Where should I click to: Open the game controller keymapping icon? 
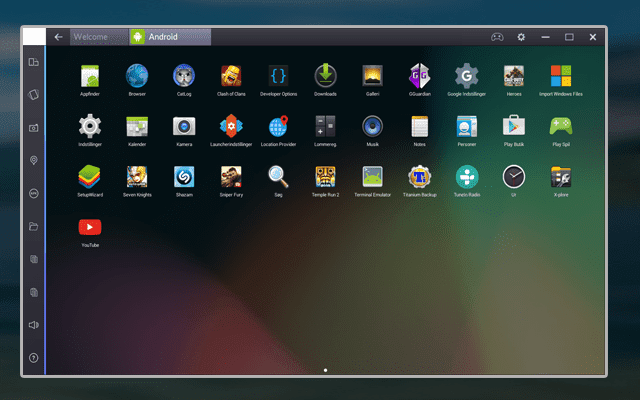point(497,37)
